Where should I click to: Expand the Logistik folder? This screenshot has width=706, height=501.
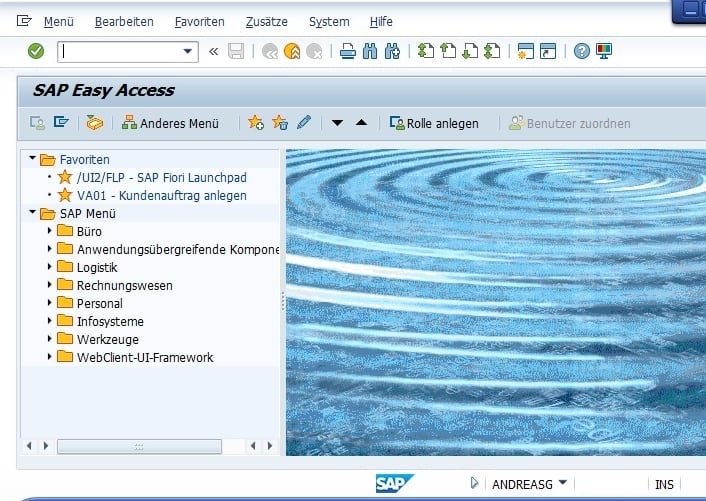pos(50,266)
